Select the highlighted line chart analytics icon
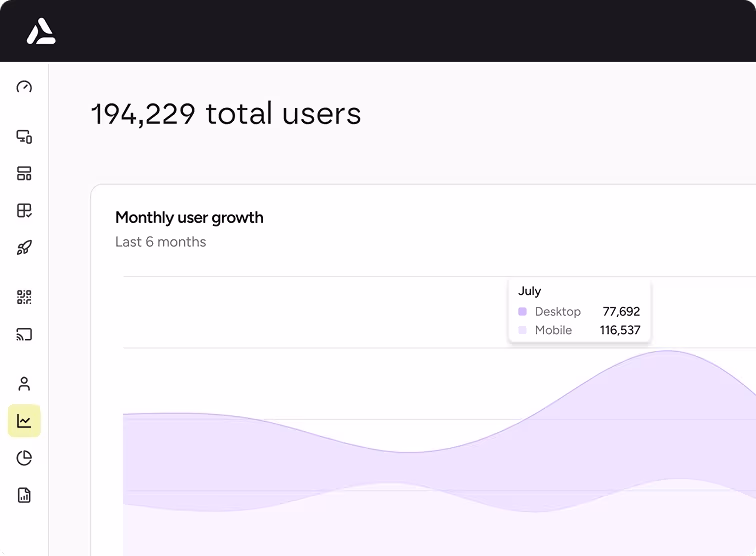The width and height of the screenshot is (756, 556). [x=24, y=421]
